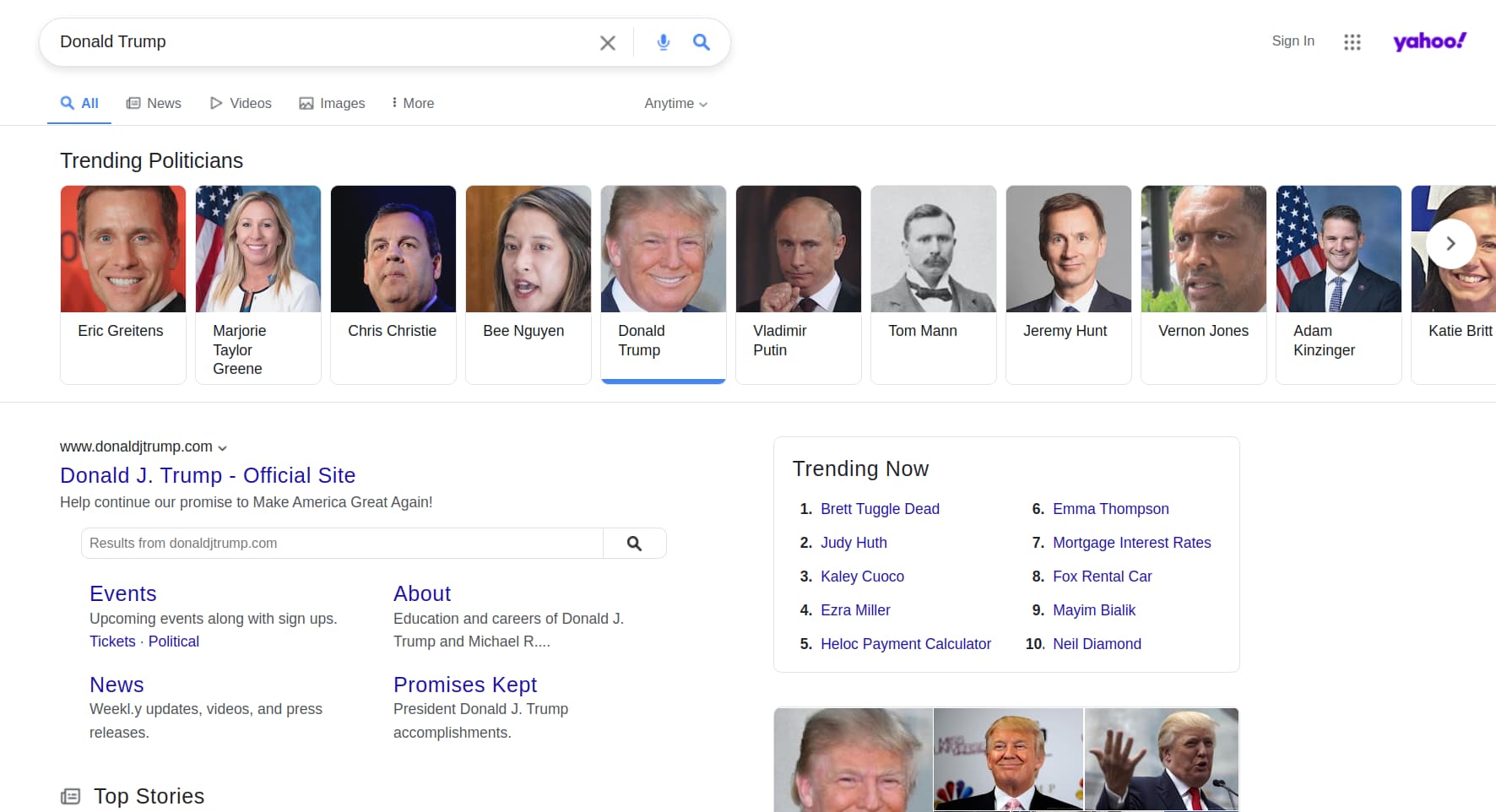Click the Top Stories newspaper icon
1496x812 pixels.
[71, 796]
